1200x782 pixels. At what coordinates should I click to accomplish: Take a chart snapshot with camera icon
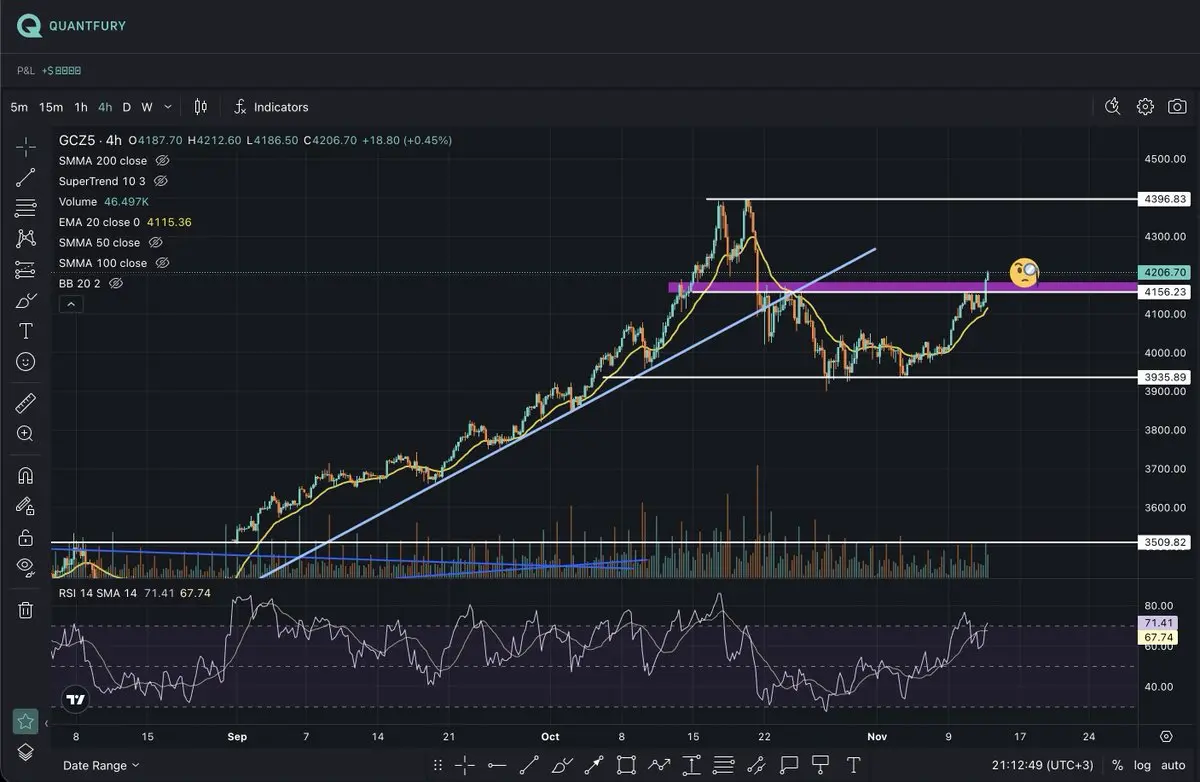1178,107
